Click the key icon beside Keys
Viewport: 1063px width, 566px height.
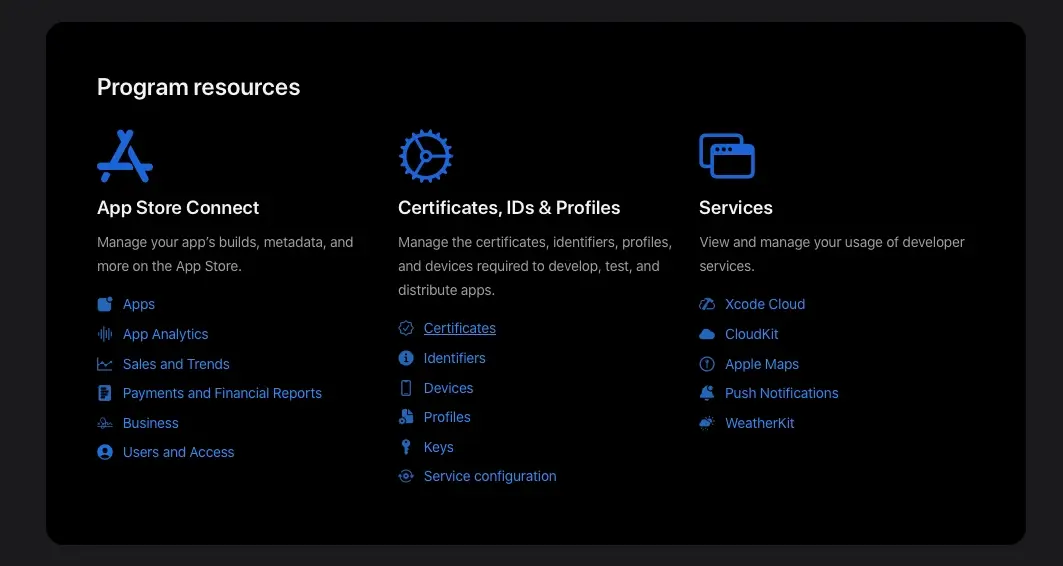click(x=405, y=447)
